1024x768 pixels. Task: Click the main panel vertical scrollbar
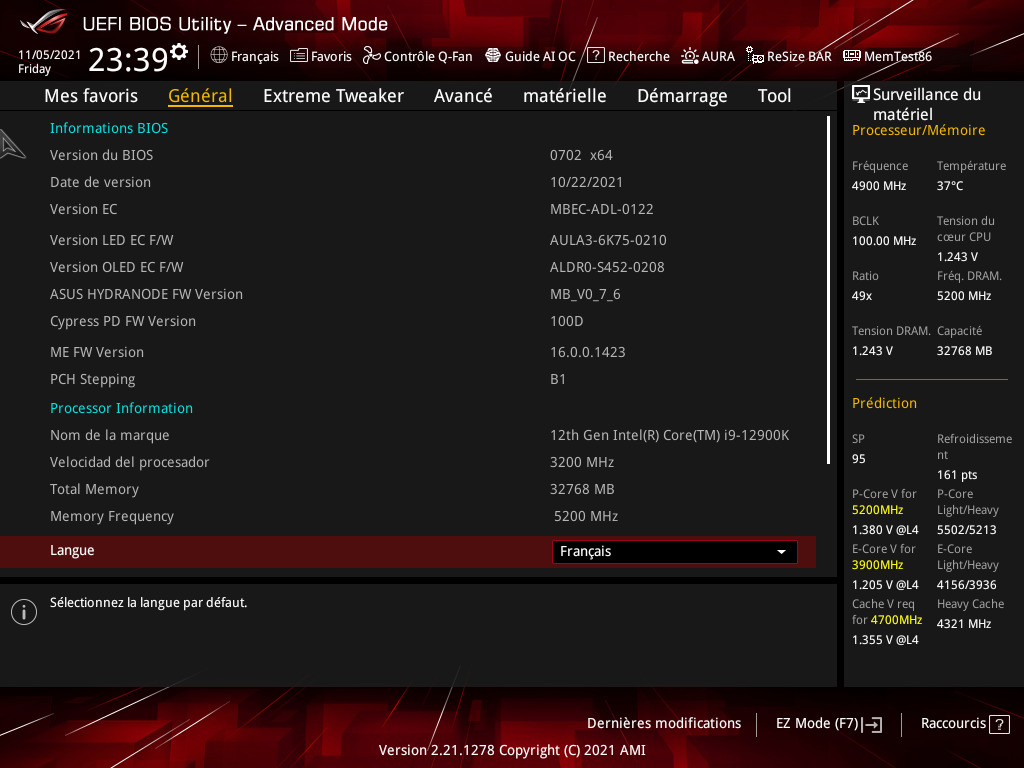(x=828, y=290)
